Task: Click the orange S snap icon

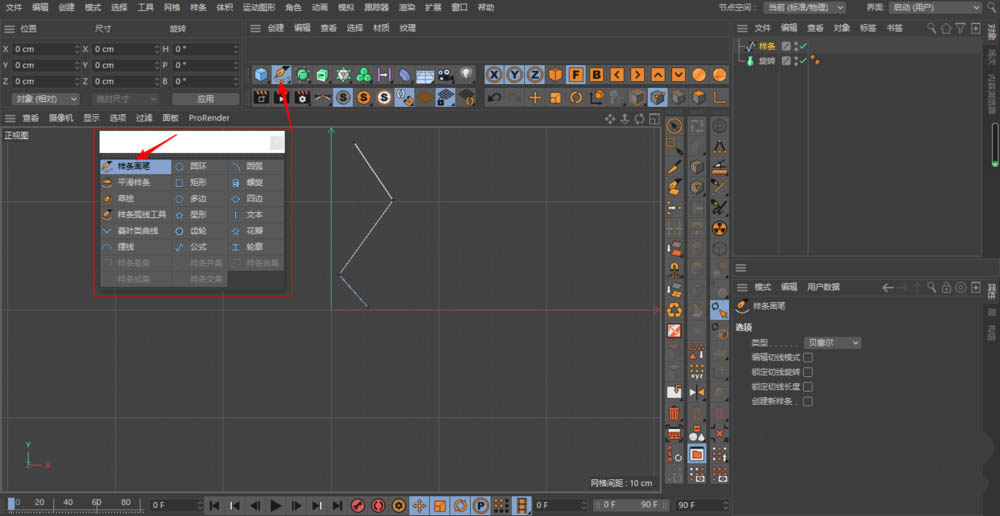Action: (364, 98)
